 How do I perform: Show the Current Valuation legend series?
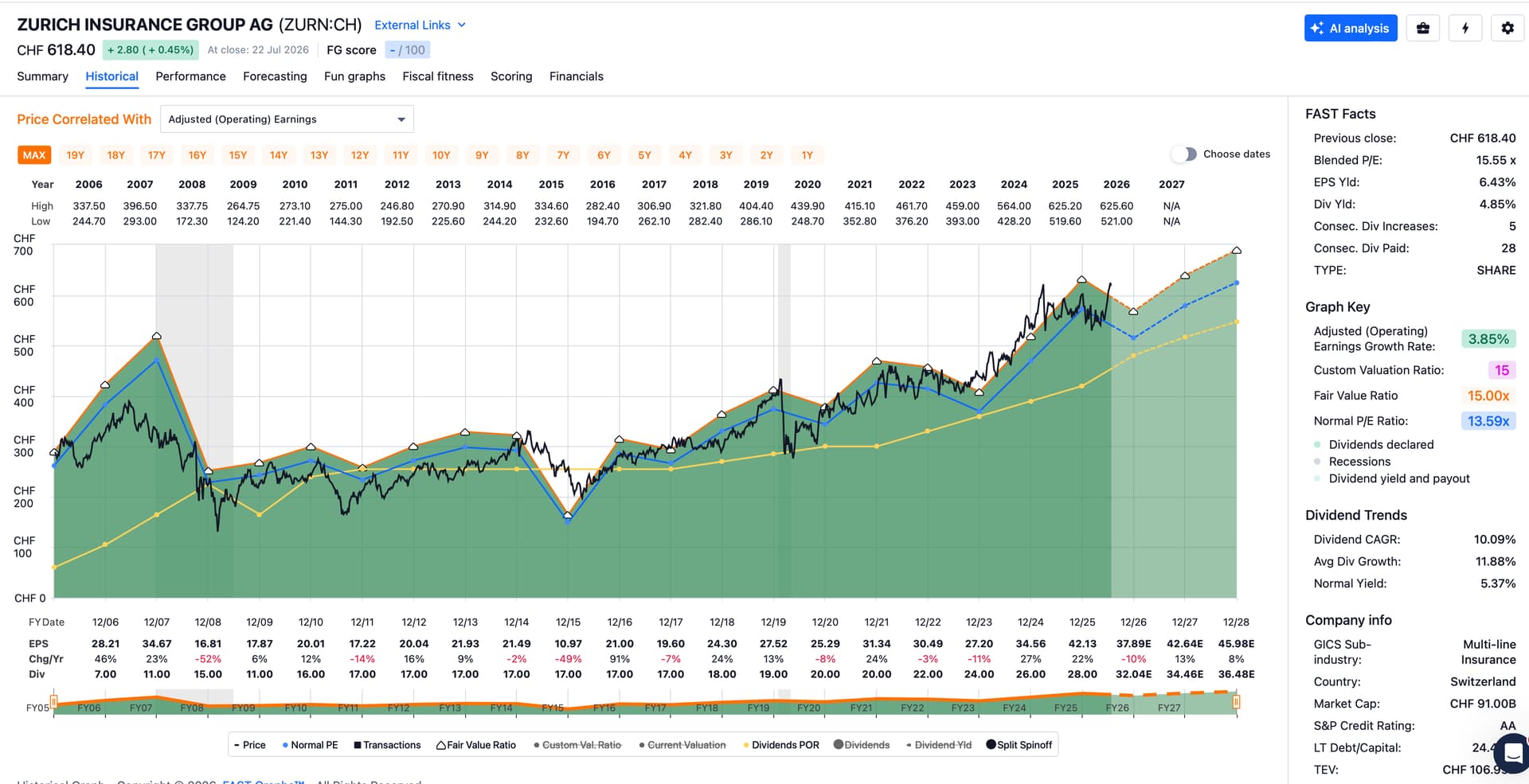(x=682, y=745)
